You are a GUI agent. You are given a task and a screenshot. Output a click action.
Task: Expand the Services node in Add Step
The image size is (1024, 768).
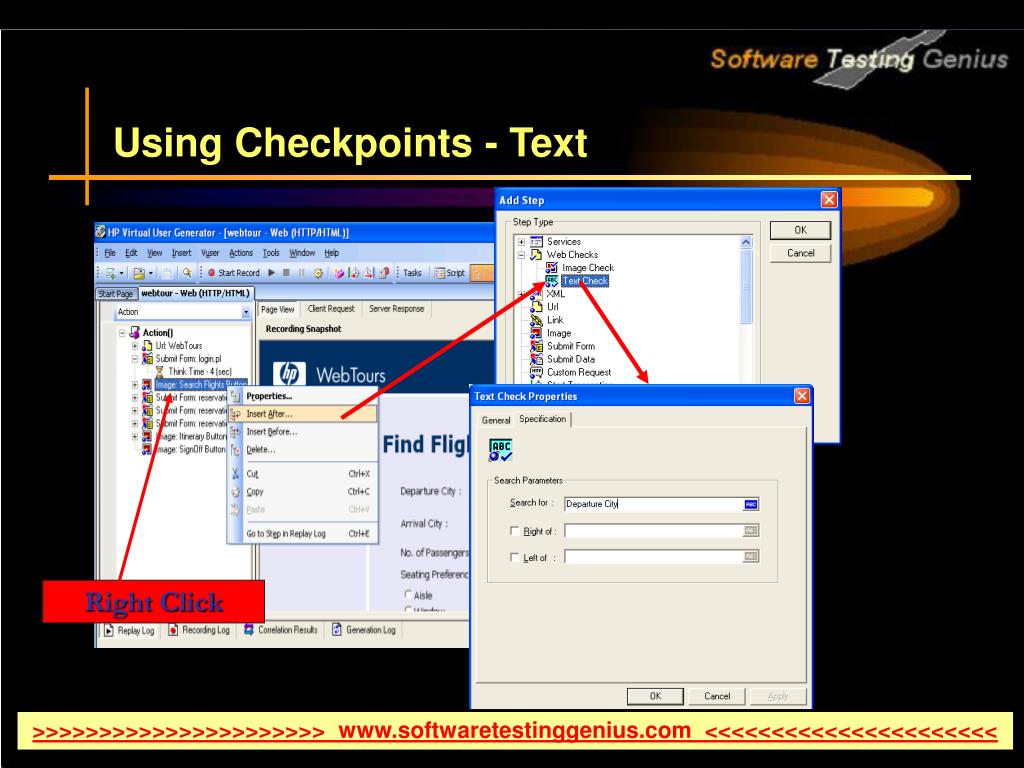pos(521,242)
